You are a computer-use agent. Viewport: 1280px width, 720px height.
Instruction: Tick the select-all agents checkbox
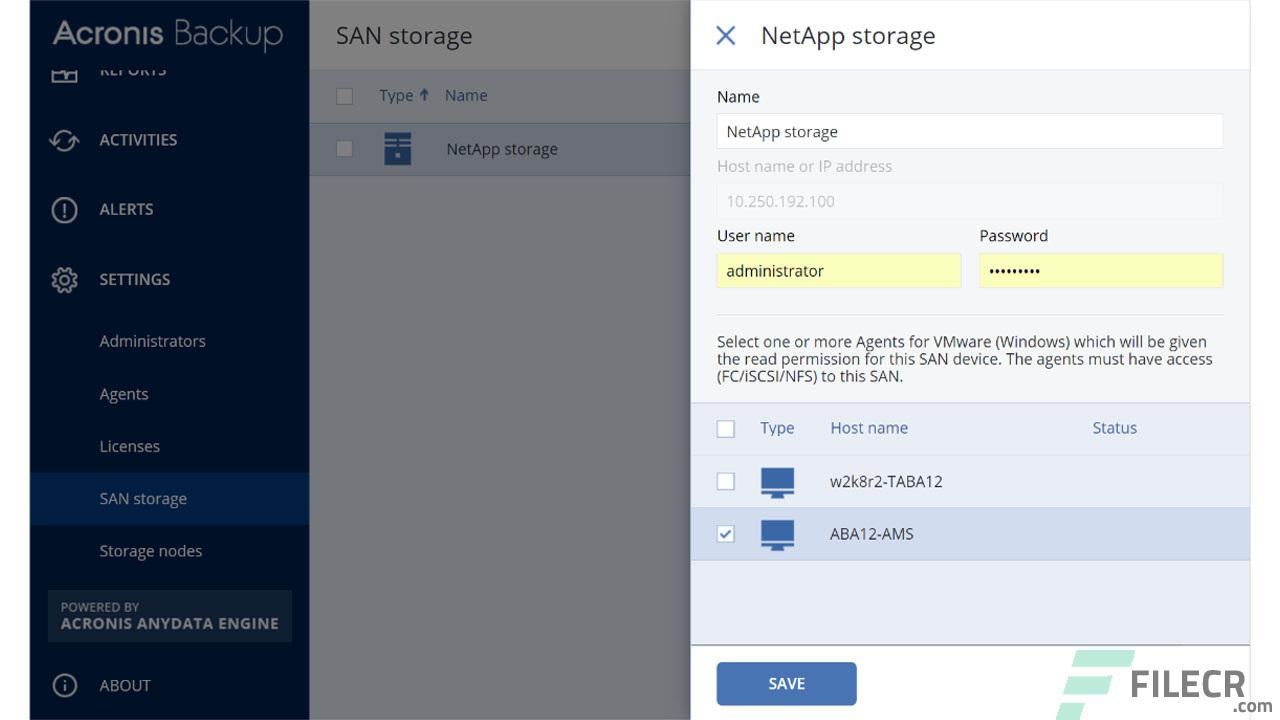click(x=726, y=429)
